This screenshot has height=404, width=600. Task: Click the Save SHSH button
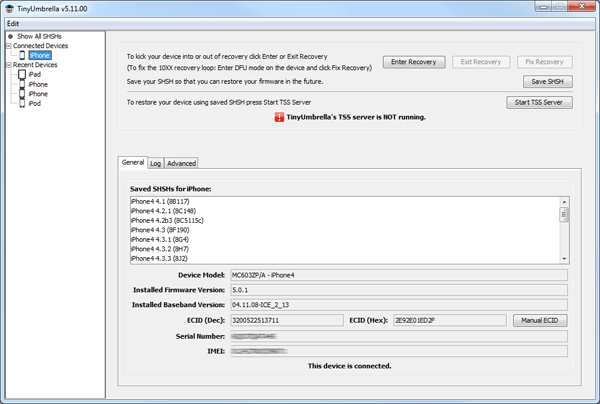pyautogui.click(x=548, y=81)
